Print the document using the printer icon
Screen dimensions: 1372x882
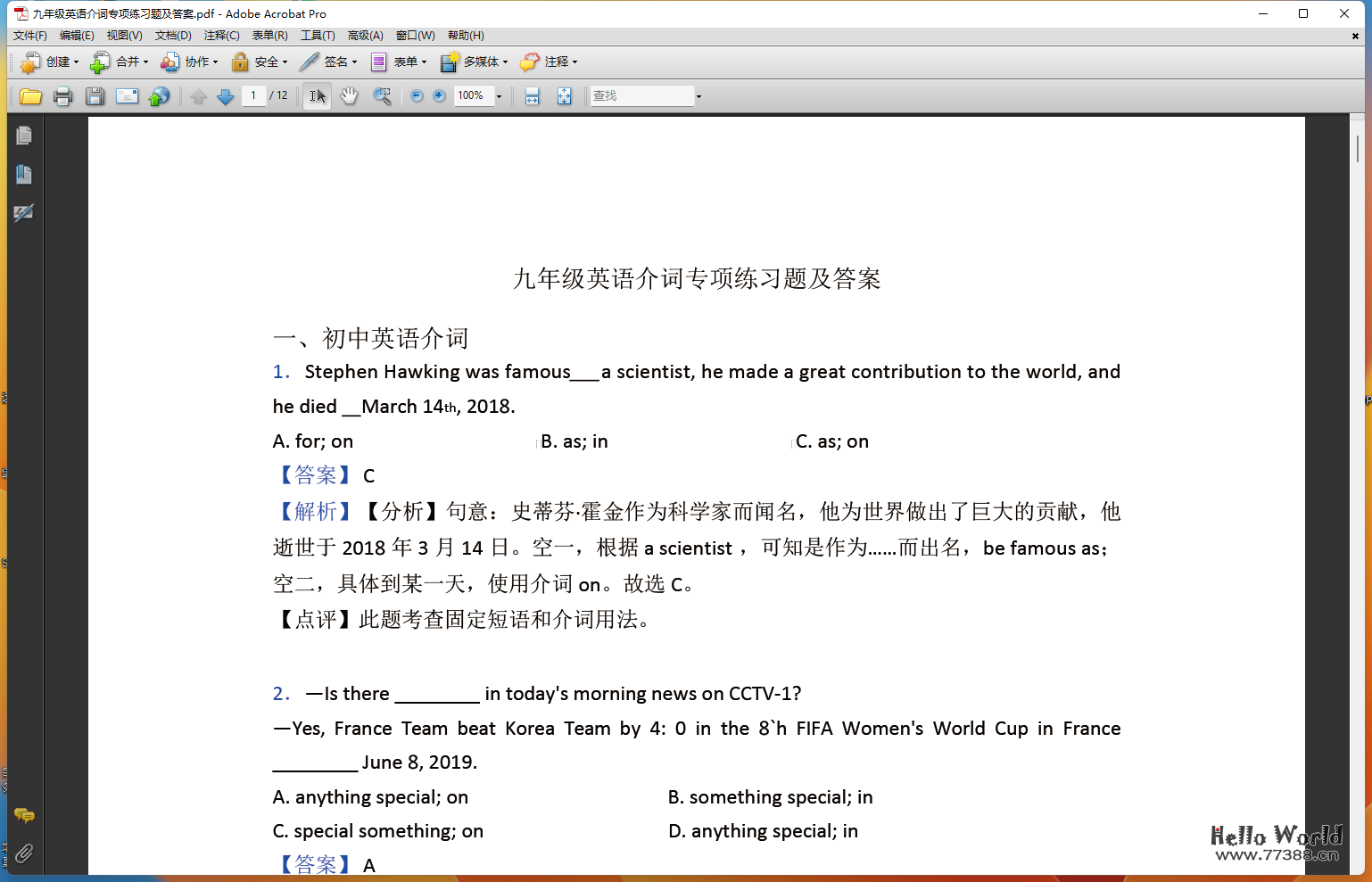(x=62, y=96)
